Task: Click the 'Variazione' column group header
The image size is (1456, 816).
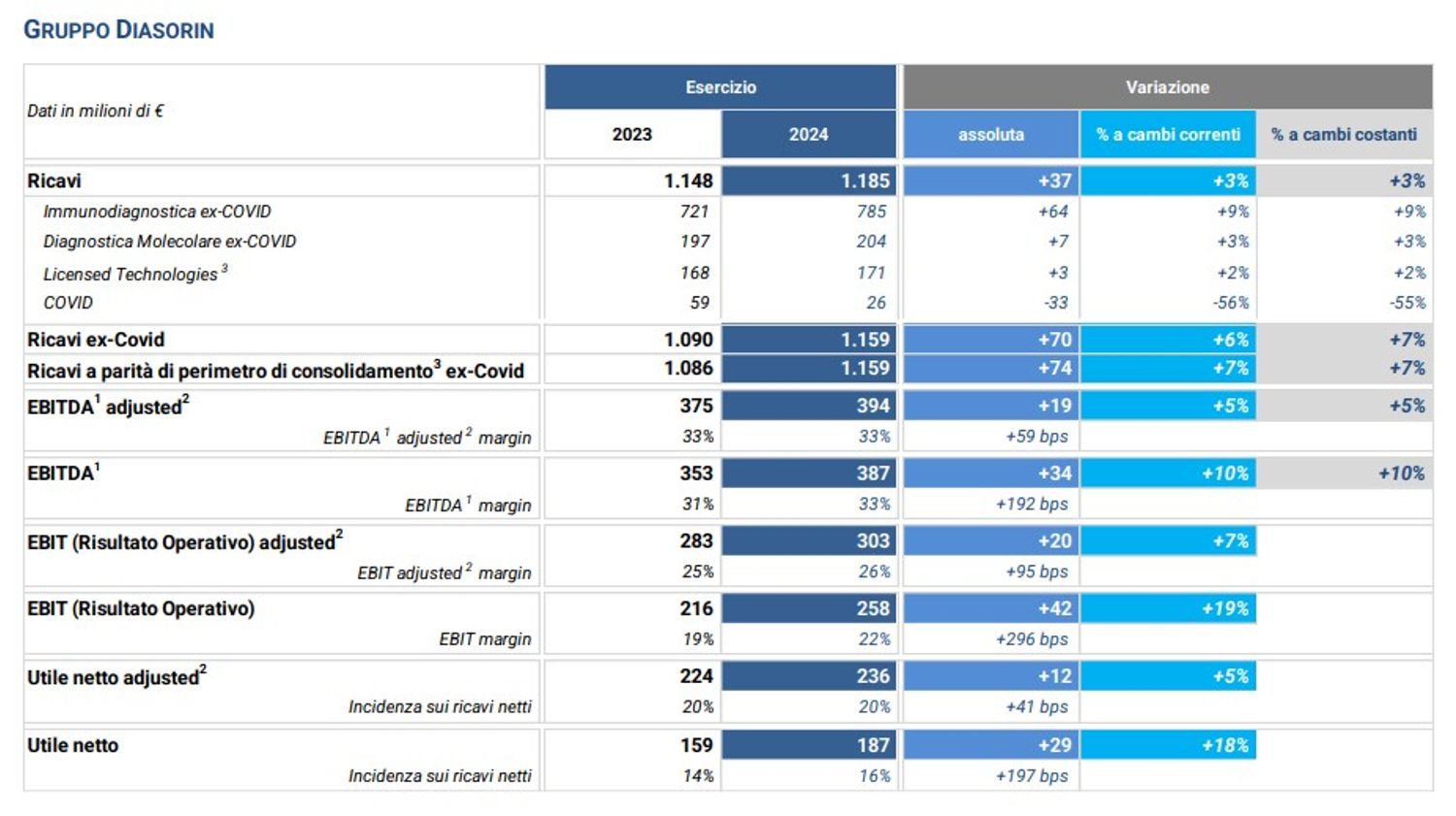Action: click(1168, 87)
